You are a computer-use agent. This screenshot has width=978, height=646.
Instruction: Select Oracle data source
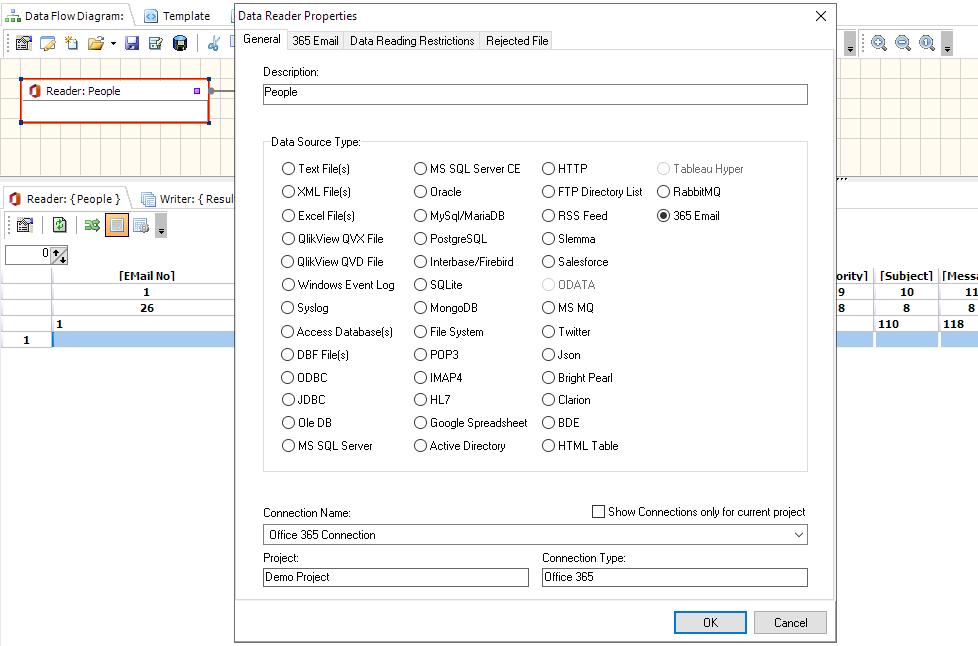pos(420,192)
